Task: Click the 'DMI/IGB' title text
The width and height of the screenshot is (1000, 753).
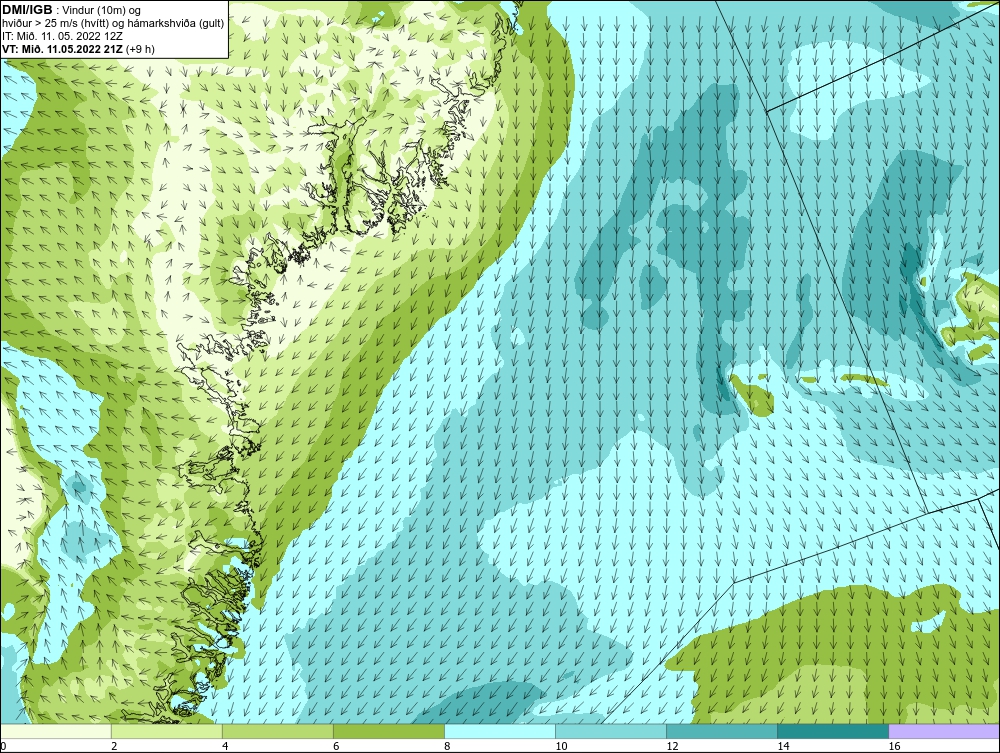Action: pyautogui.click(x=27, y=10)
